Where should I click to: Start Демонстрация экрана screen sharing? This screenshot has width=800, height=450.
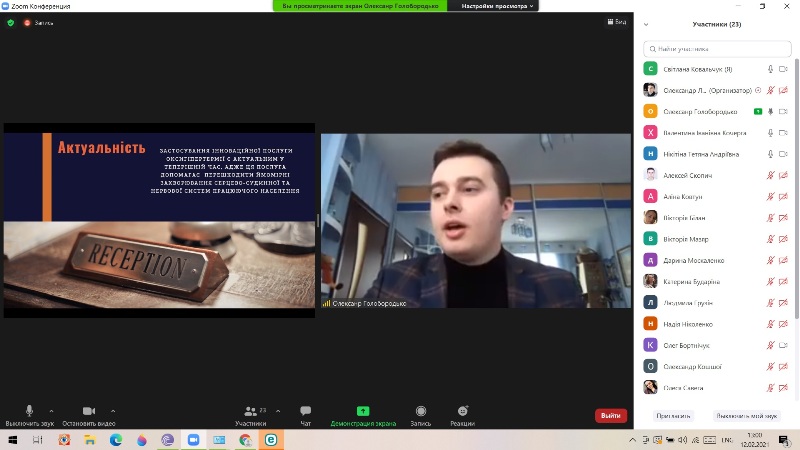(363, 415)
